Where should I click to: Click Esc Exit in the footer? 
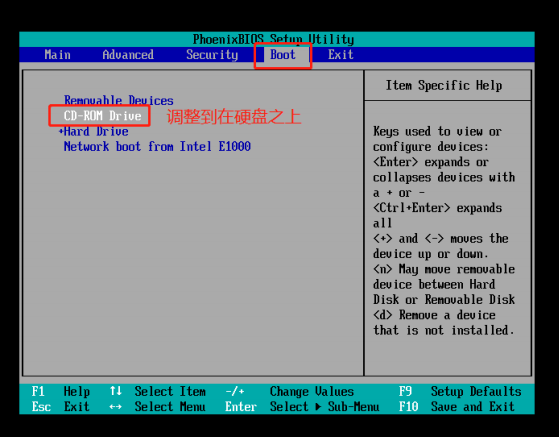click(61, 407)
